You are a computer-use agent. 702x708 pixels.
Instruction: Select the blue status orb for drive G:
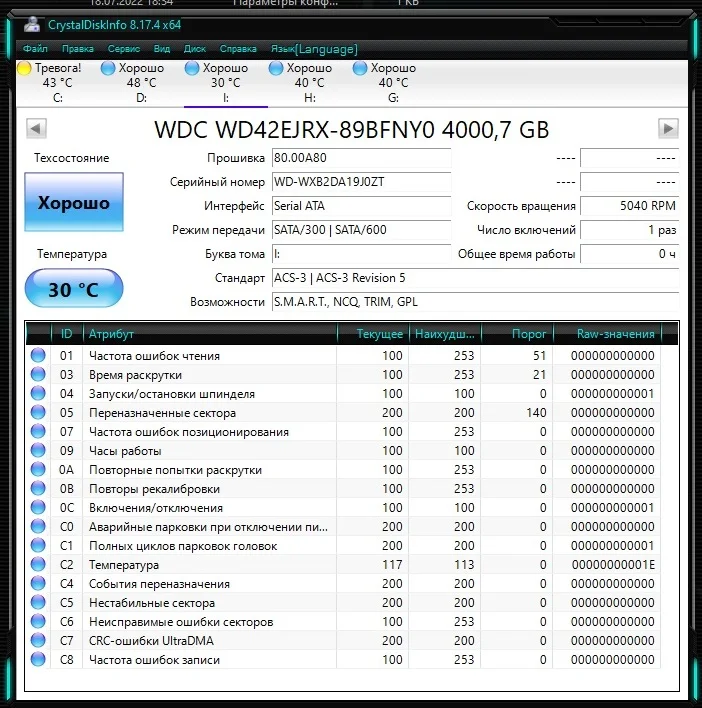click(360, 68)
